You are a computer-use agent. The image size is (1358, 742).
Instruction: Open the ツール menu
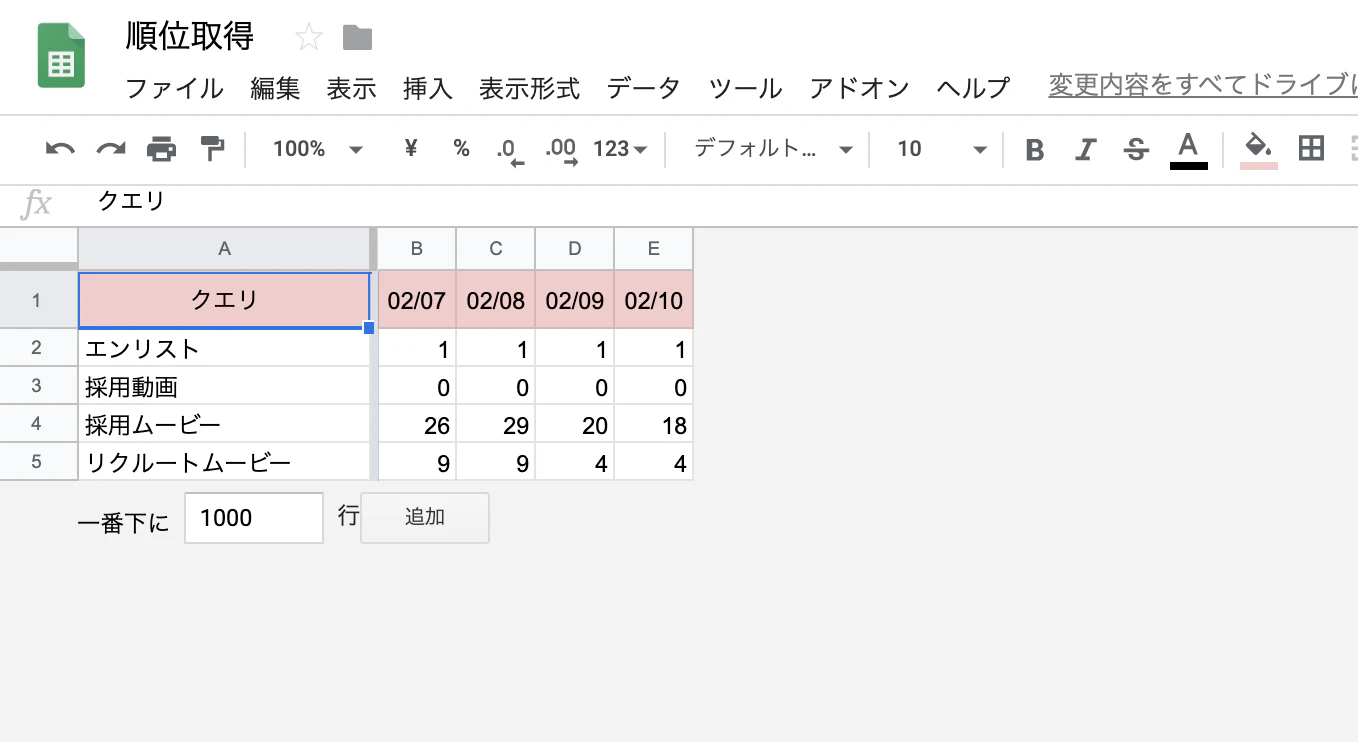(x=745, y=88)
